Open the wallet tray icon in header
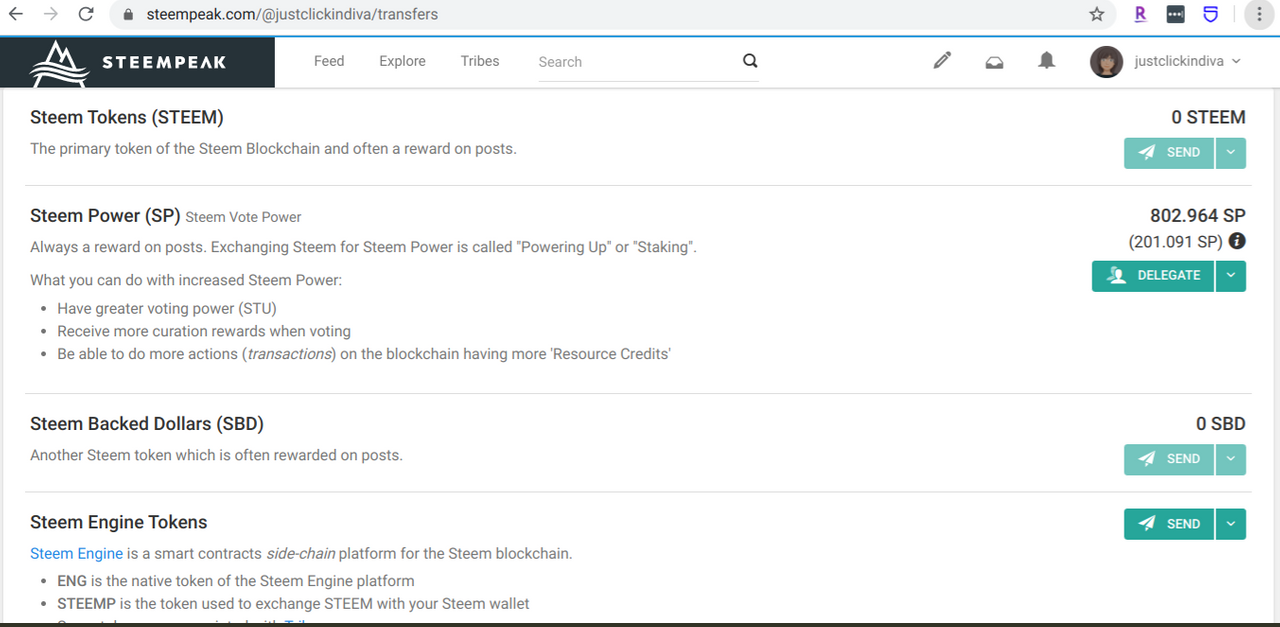This screenshot has height=627, width=1280. (x=994, y=62)
